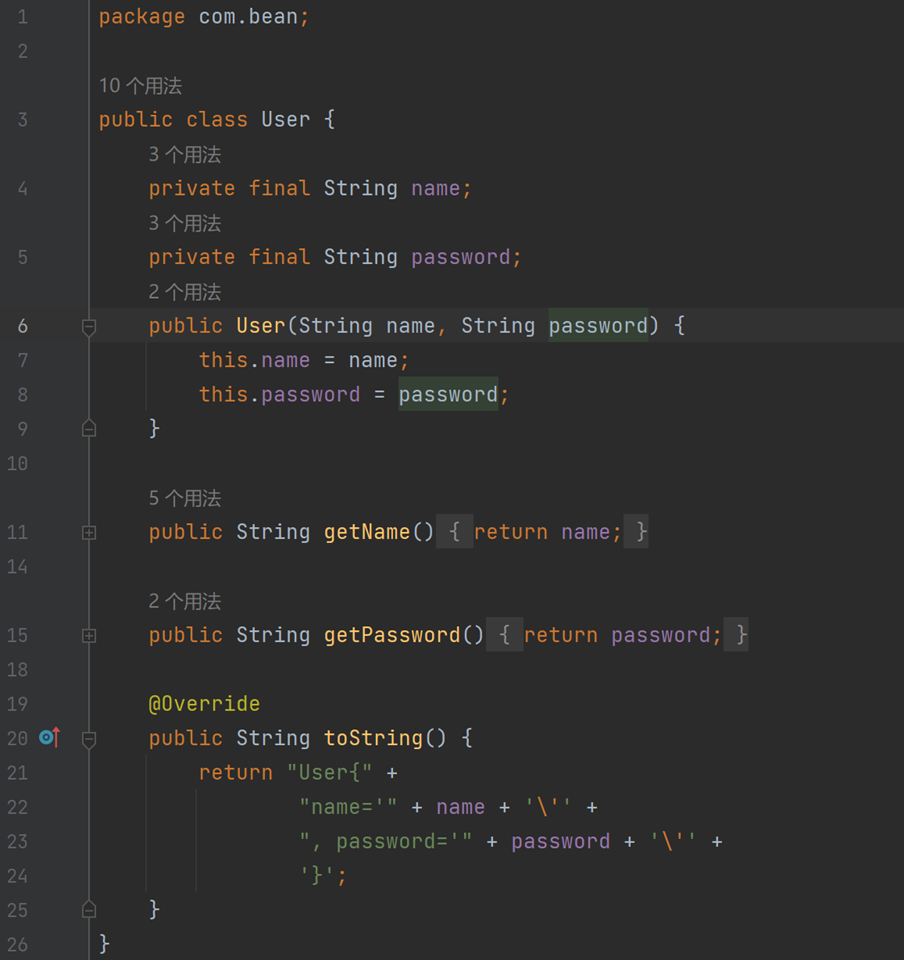This screenshot has height=960, width=904.
Task: Click the folded '{' placeholder after getName()
Action: [x=454, y=531]
